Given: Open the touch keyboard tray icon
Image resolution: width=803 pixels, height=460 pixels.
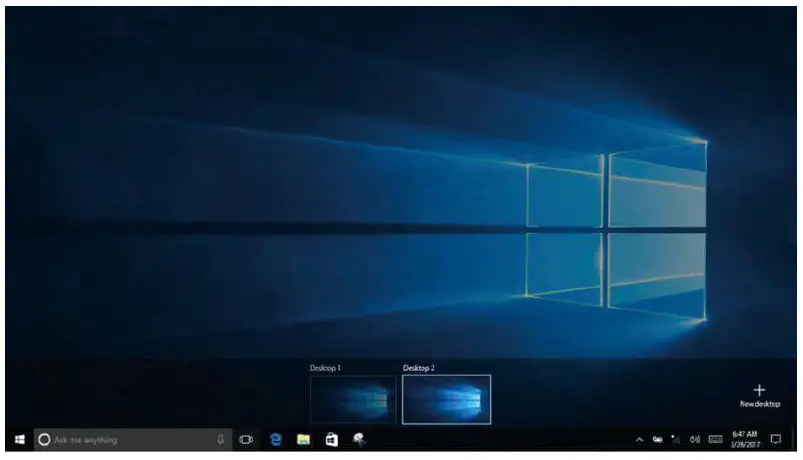Looking at the screenshot, I should click(715, 440).
